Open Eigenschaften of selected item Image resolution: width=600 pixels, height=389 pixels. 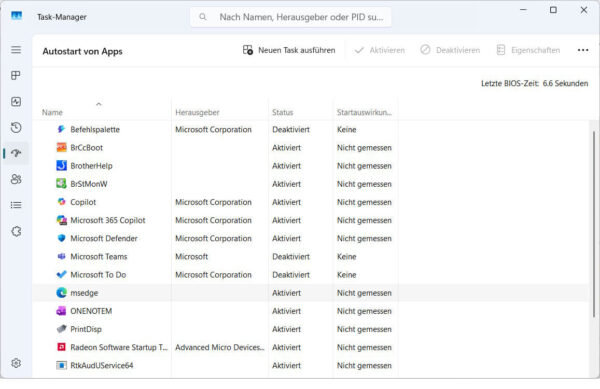(x=528, y=50)
